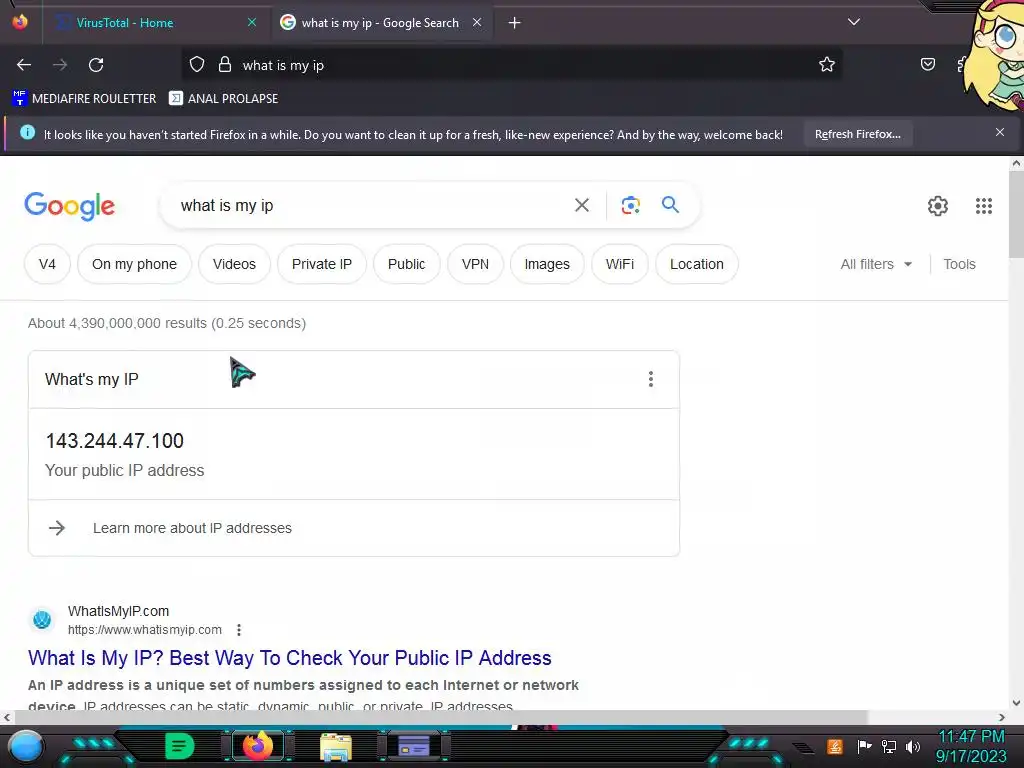The image size is (1024, 768).
Task: Click the vertical scrollbar thumb
Action: pos(1016,214)
